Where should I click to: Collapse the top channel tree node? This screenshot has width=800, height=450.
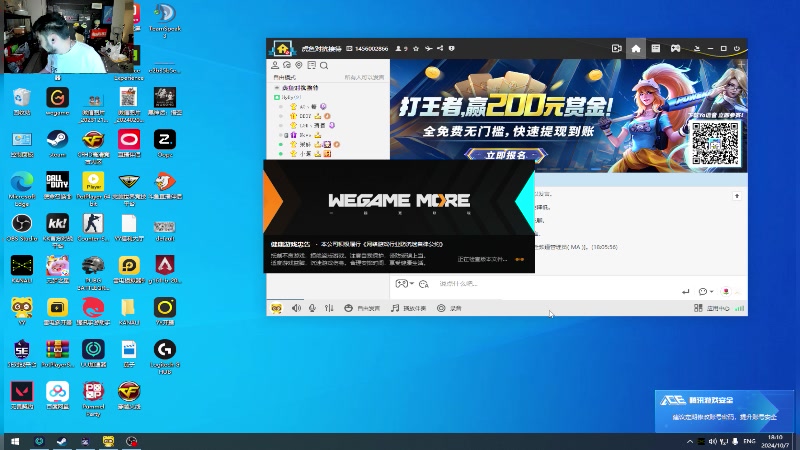click(277, 88)
